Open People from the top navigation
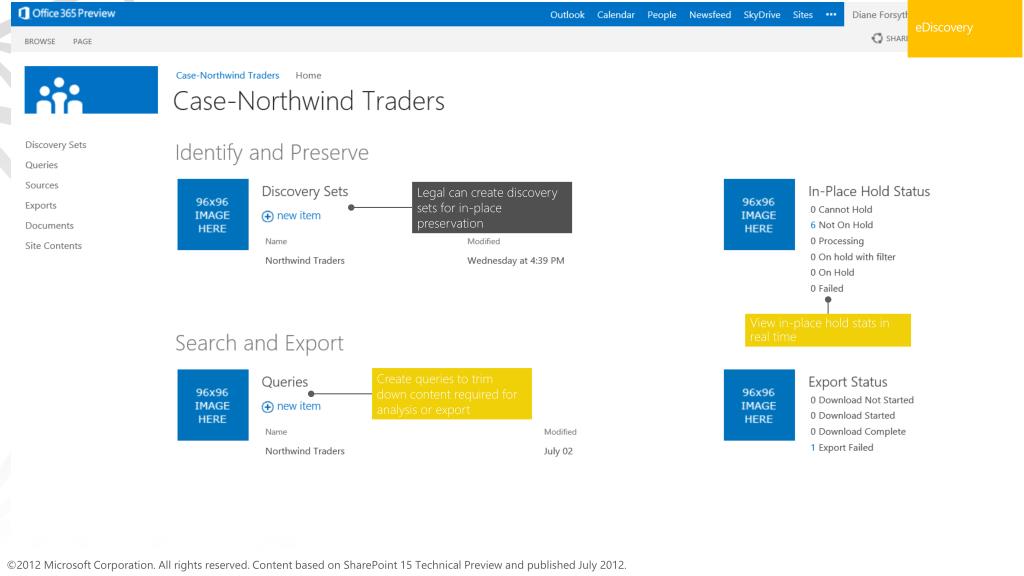 click(x=662, y=14)
